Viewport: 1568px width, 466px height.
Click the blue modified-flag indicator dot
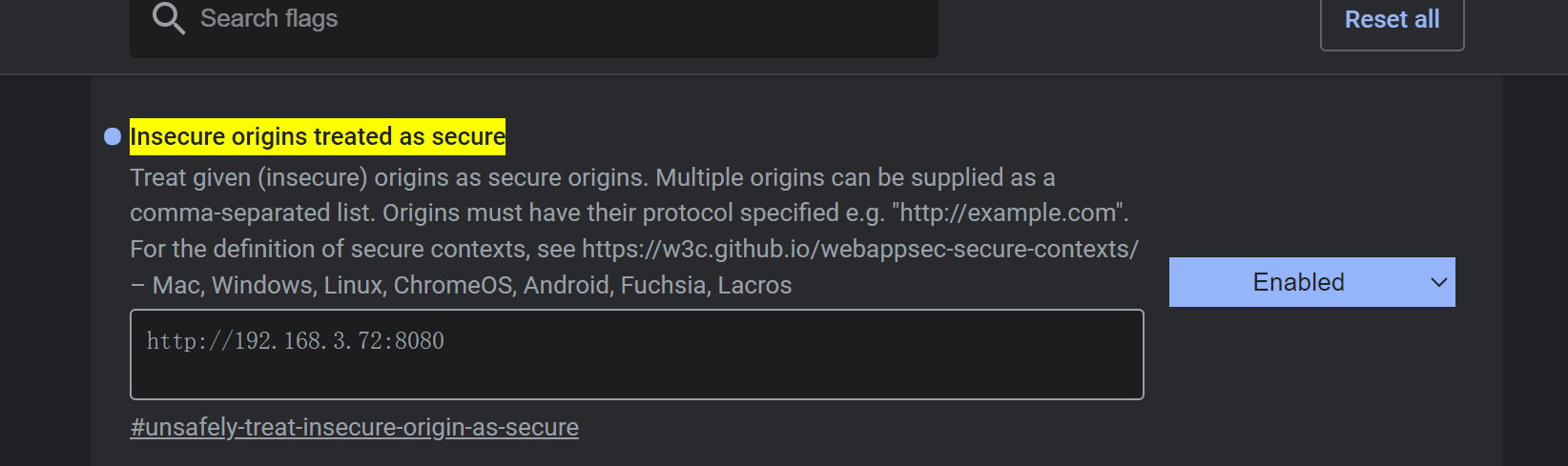[x=113, y=136]
